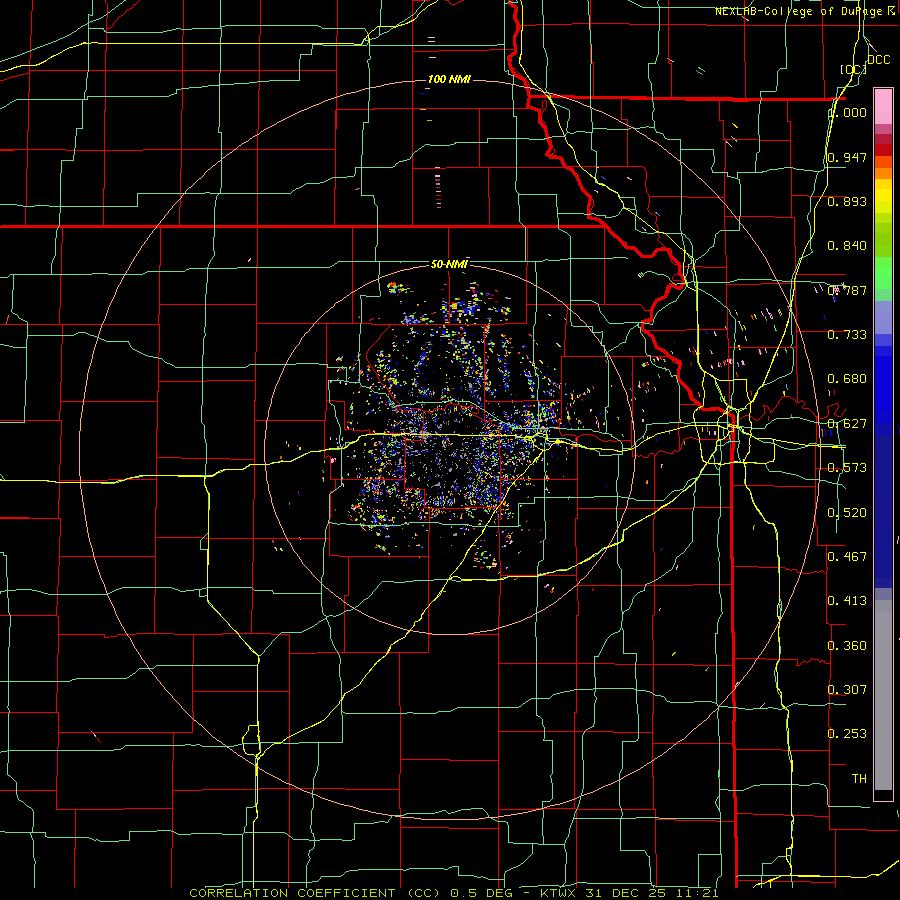This screenshot has width=900, height=900.
Task: Select the 0.467 color scale value
Action: pos(847,557)
